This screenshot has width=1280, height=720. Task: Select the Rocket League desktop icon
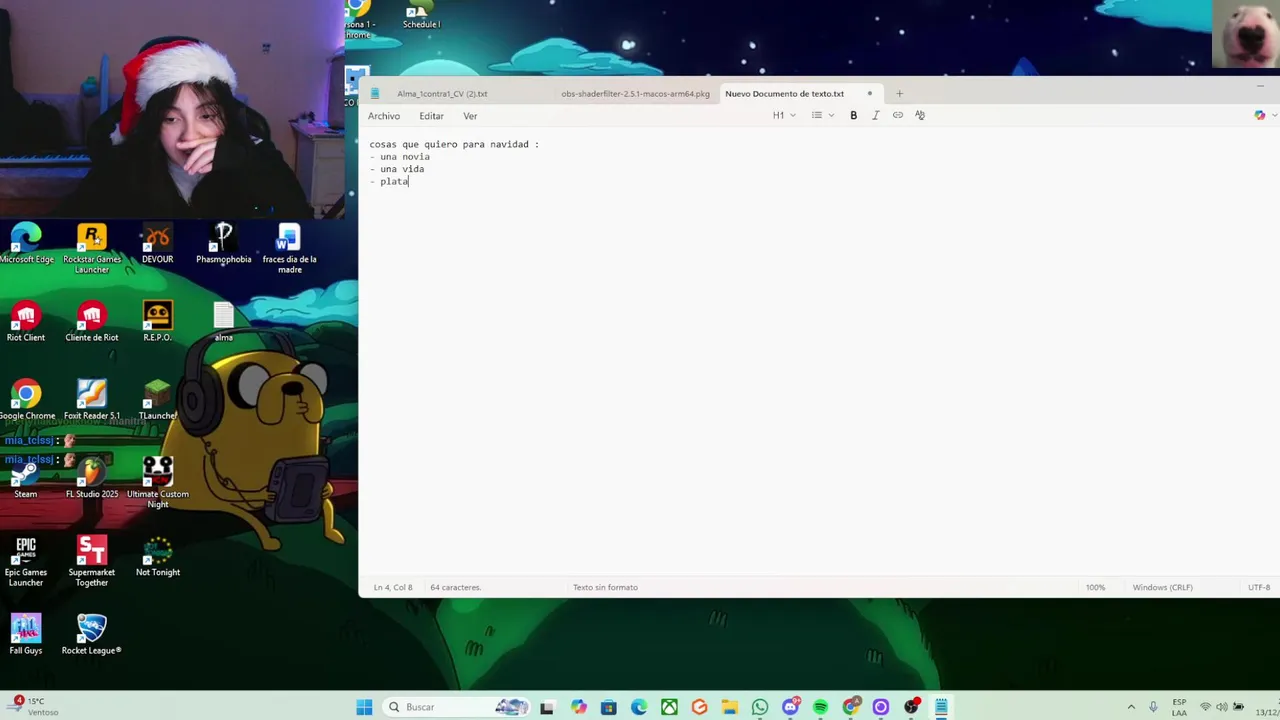[92, 634]
